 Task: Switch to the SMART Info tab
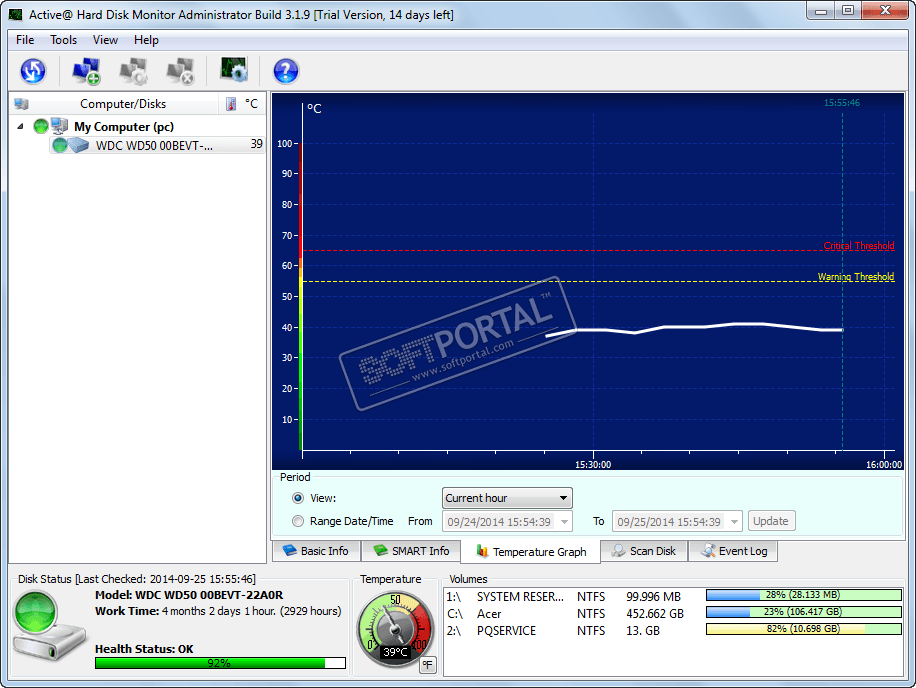[411, 551]
